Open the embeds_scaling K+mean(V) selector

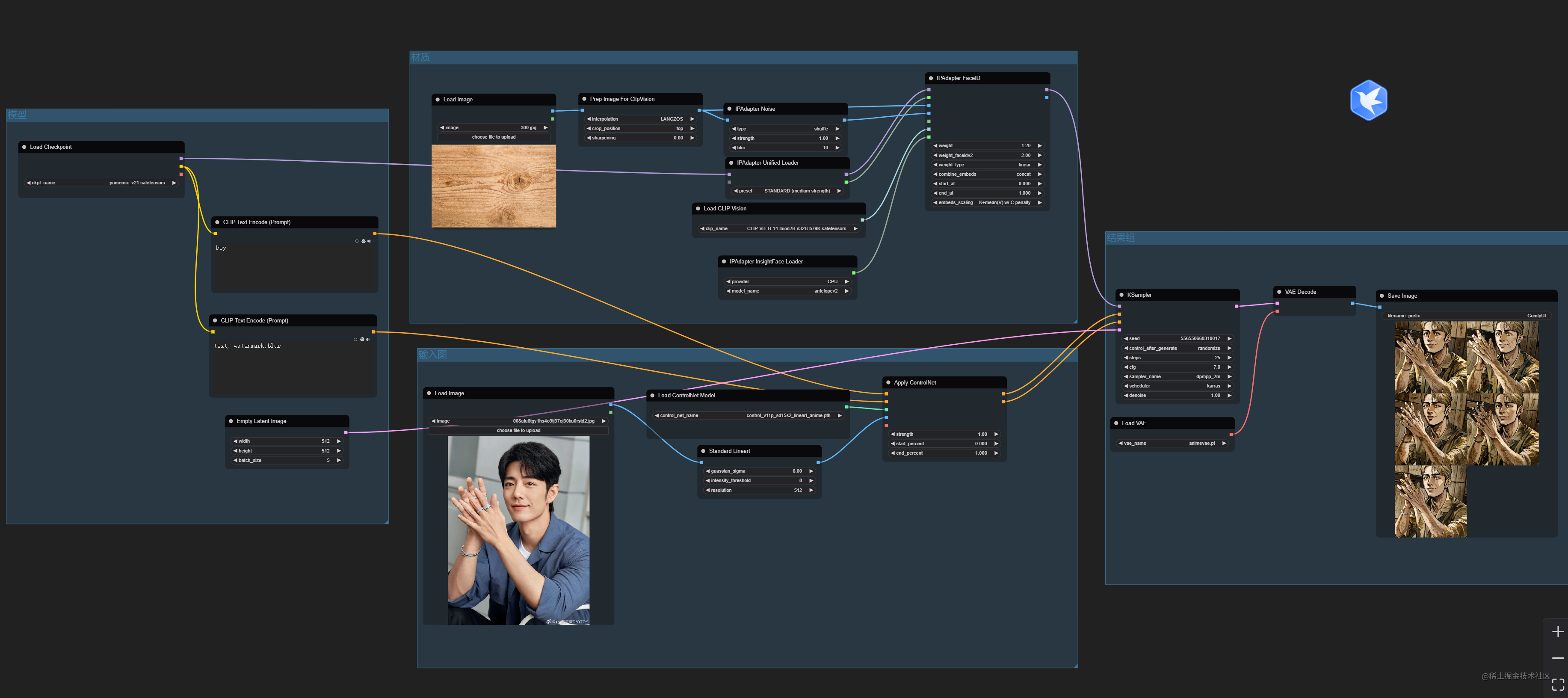(987, 202)
